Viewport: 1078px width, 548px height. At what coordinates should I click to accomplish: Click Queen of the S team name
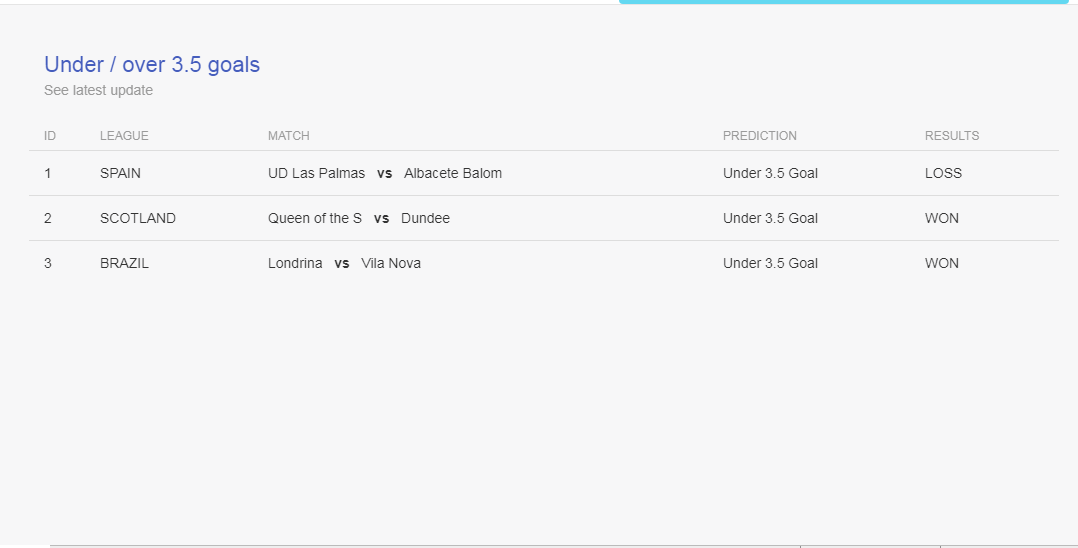click(x=315, y=218)
